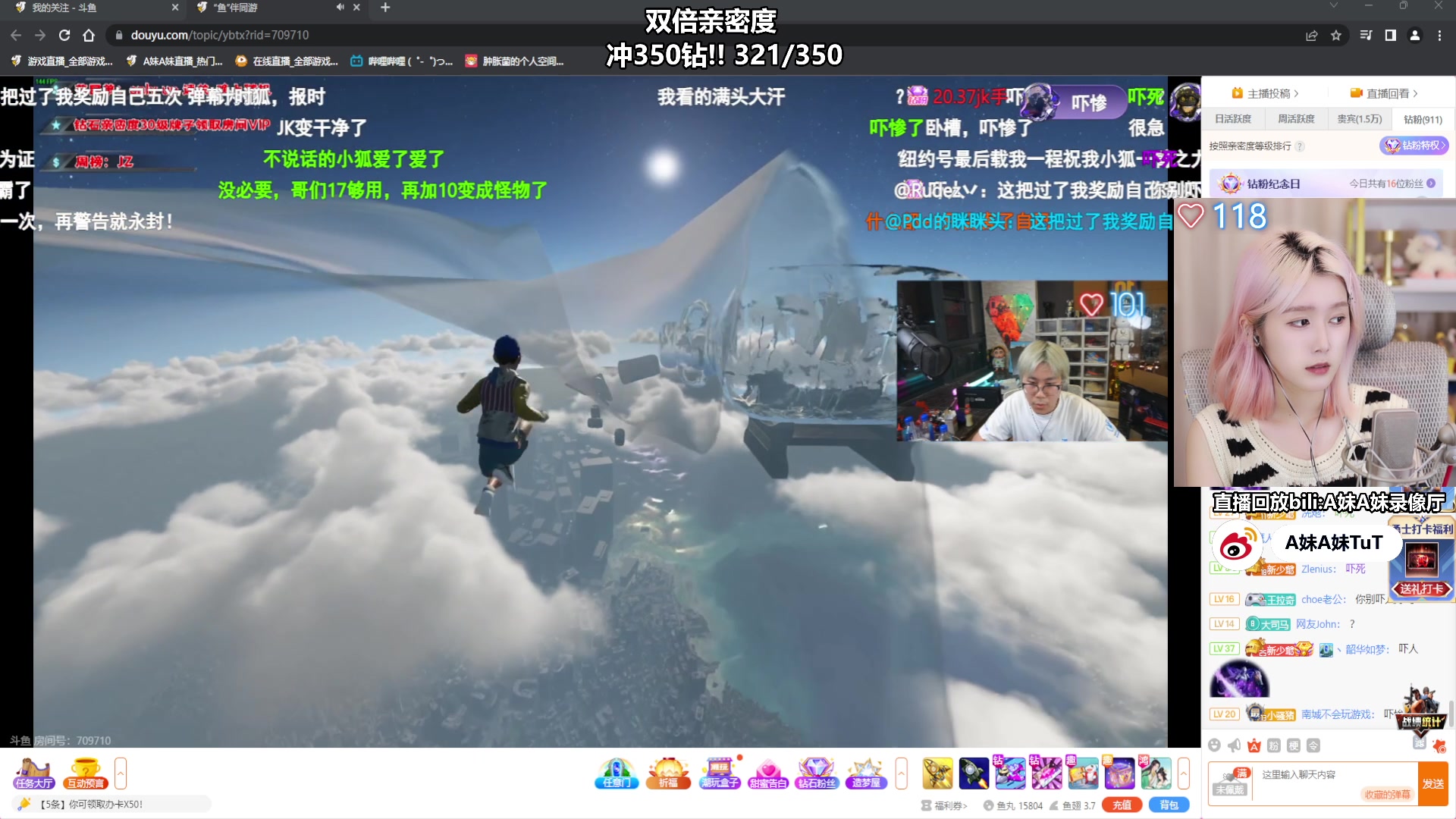The width and height of the screenshot is (1456, 819).
Task: Open the 互动预言 prediction trophy icon
Action: pyautogui.click(x=85, y=773)
